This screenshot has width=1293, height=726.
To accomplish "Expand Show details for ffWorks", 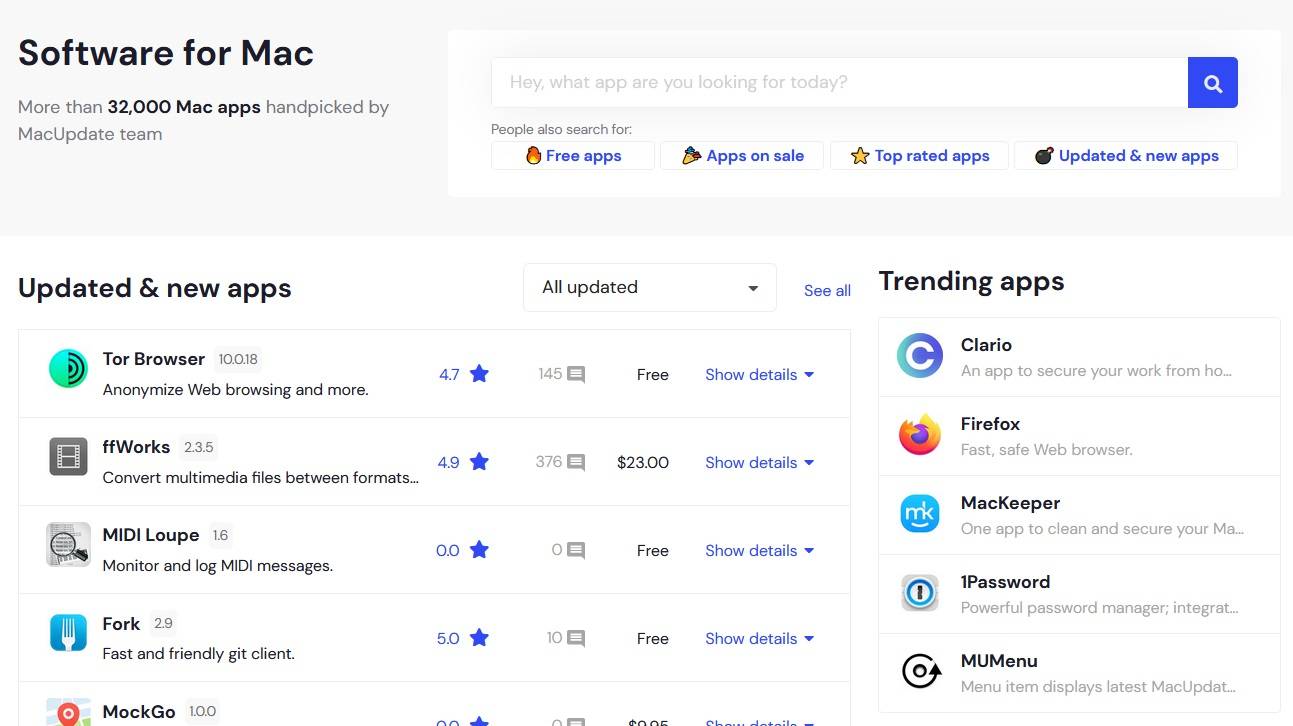I will [x=758, y=462].
